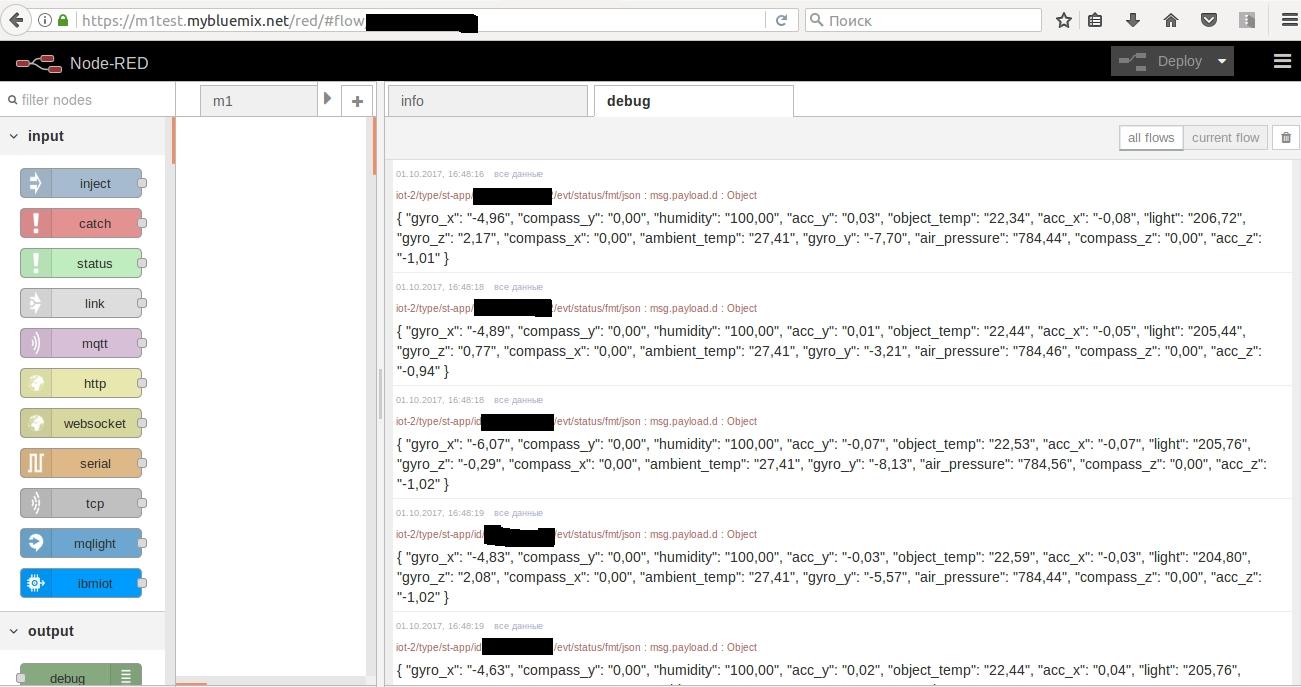Show site identity info icon
Image resolution: width=1301 pixels, height=687 pixels.
pos(45,20)
